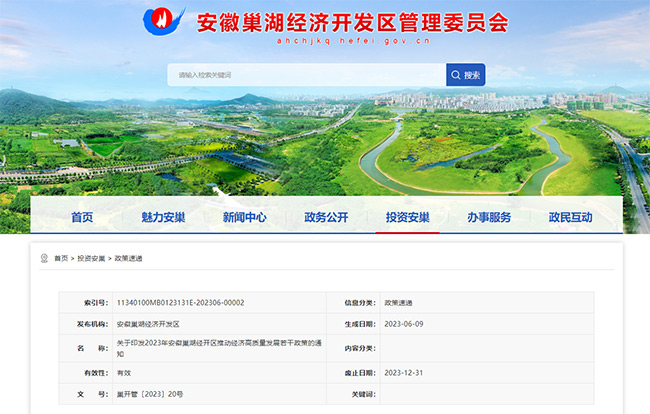Click the 名称 label cell

(86, 349)
